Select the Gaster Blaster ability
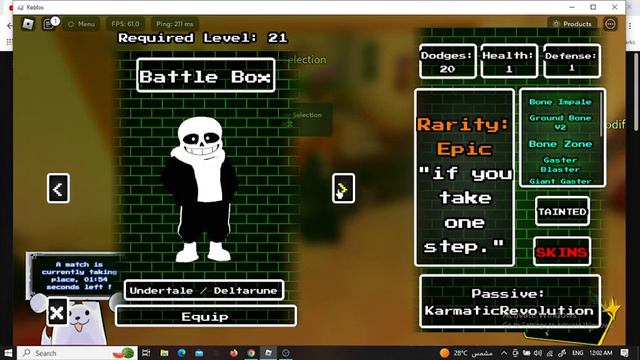The image size is (640, 360). pyautogui.click(x=560, y=165)
